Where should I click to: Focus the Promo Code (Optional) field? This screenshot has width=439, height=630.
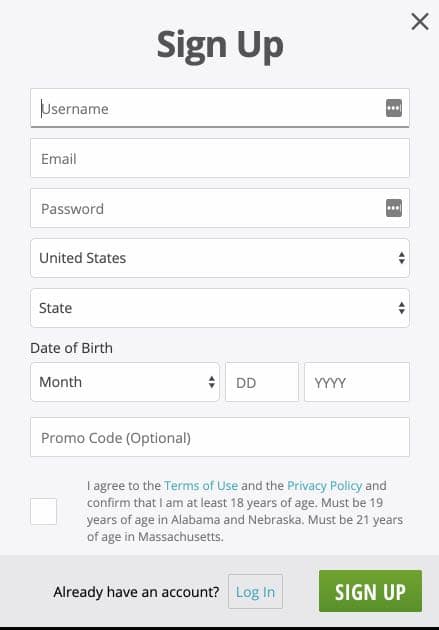click(220, 437)
